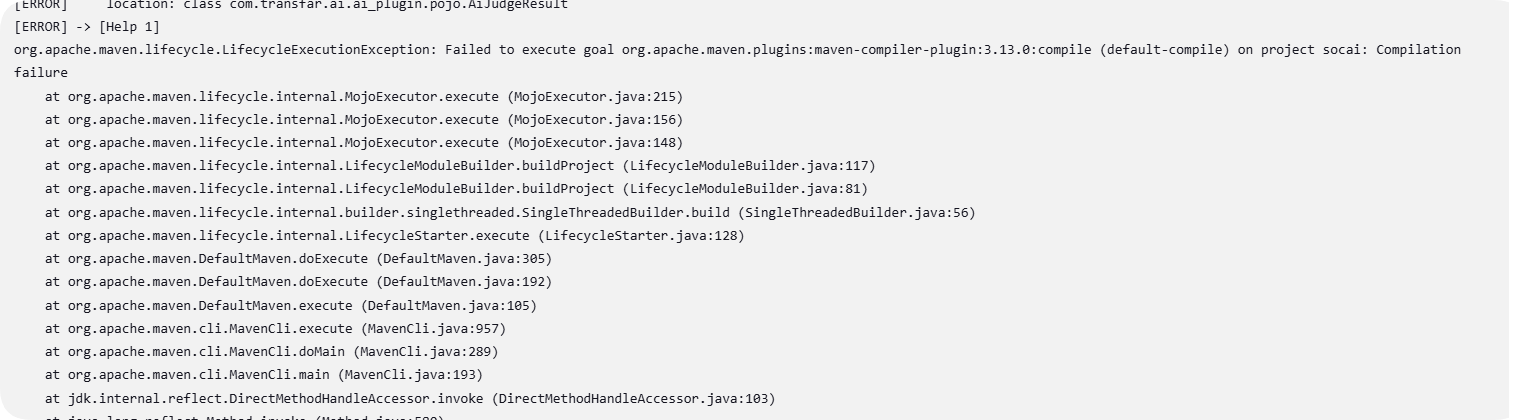The height and width of the screenshot is (420, 1526).
Task: Click the DefaultMaven.java:305 stack frame
Action: pyautogui.click(x=463, y=258)
